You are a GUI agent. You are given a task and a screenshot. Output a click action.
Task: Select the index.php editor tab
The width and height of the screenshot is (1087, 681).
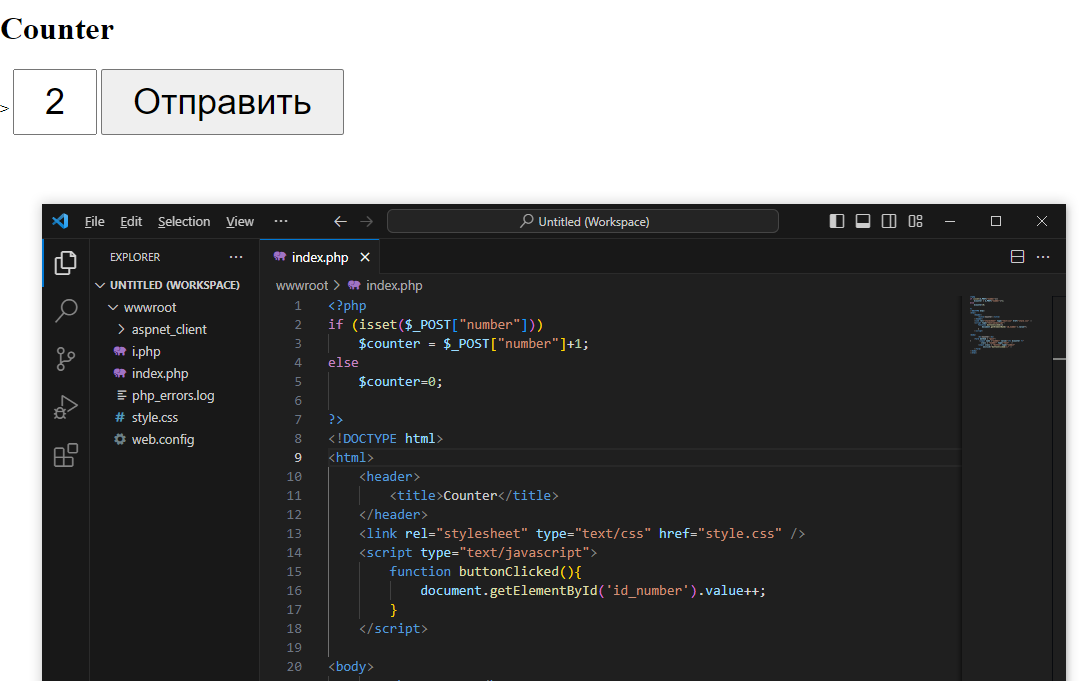point(320,257)
